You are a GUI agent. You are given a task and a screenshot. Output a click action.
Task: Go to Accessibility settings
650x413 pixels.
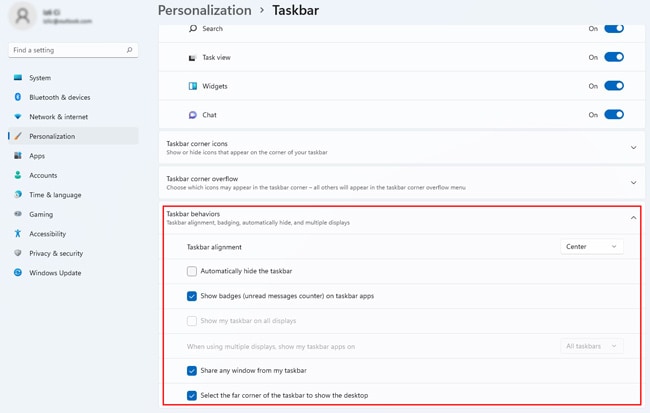73,233
